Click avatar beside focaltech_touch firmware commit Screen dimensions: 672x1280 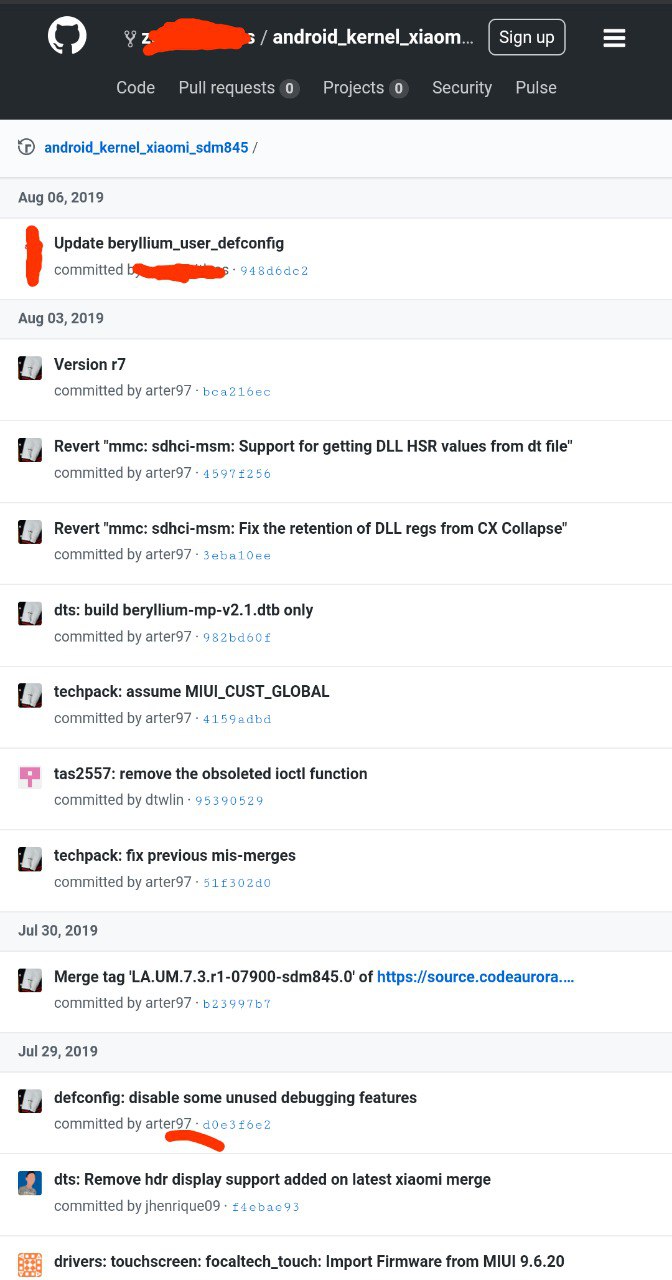(30, 1264)
